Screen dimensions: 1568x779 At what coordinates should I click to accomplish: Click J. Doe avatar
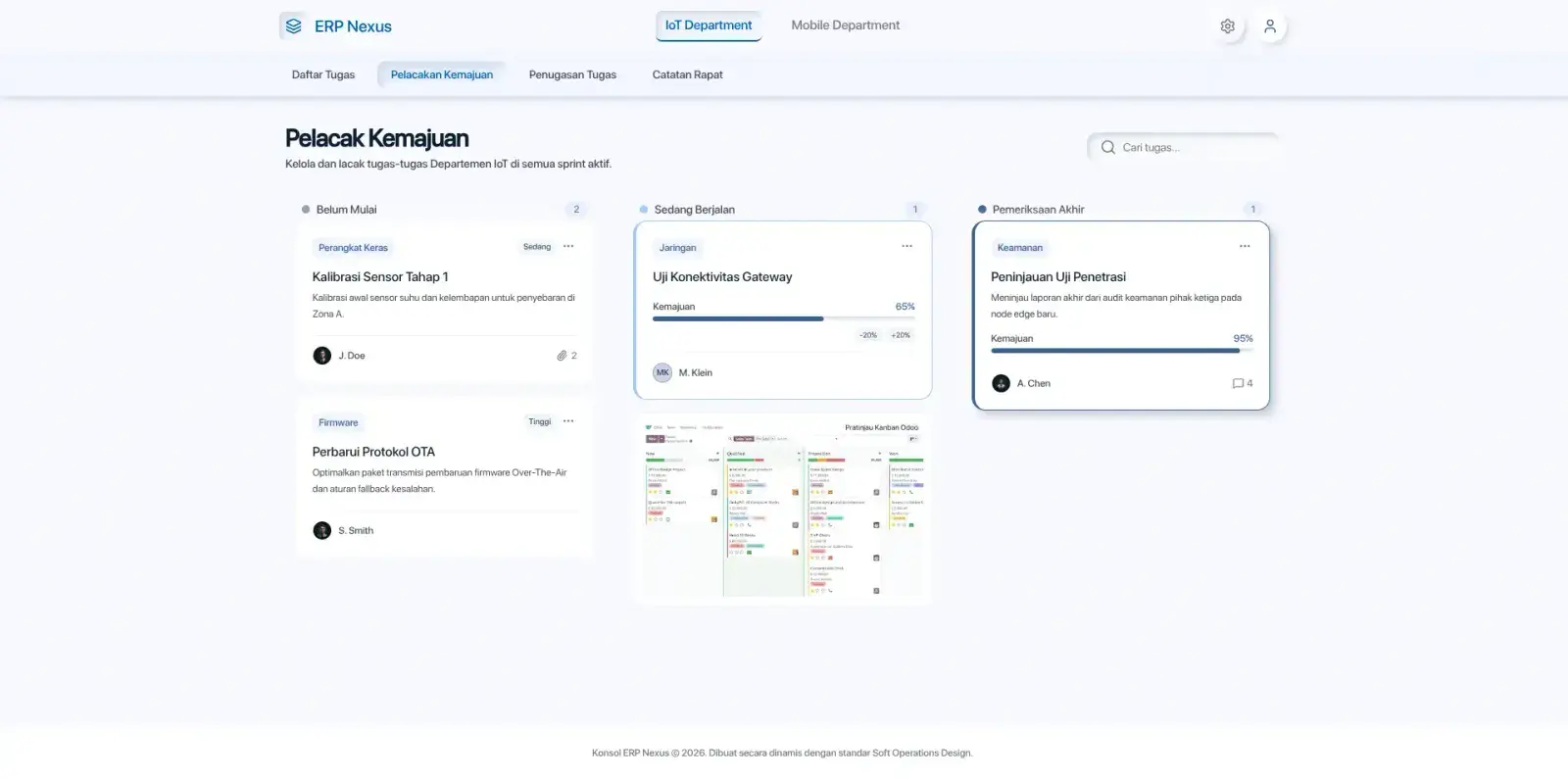tap(321, 356)
